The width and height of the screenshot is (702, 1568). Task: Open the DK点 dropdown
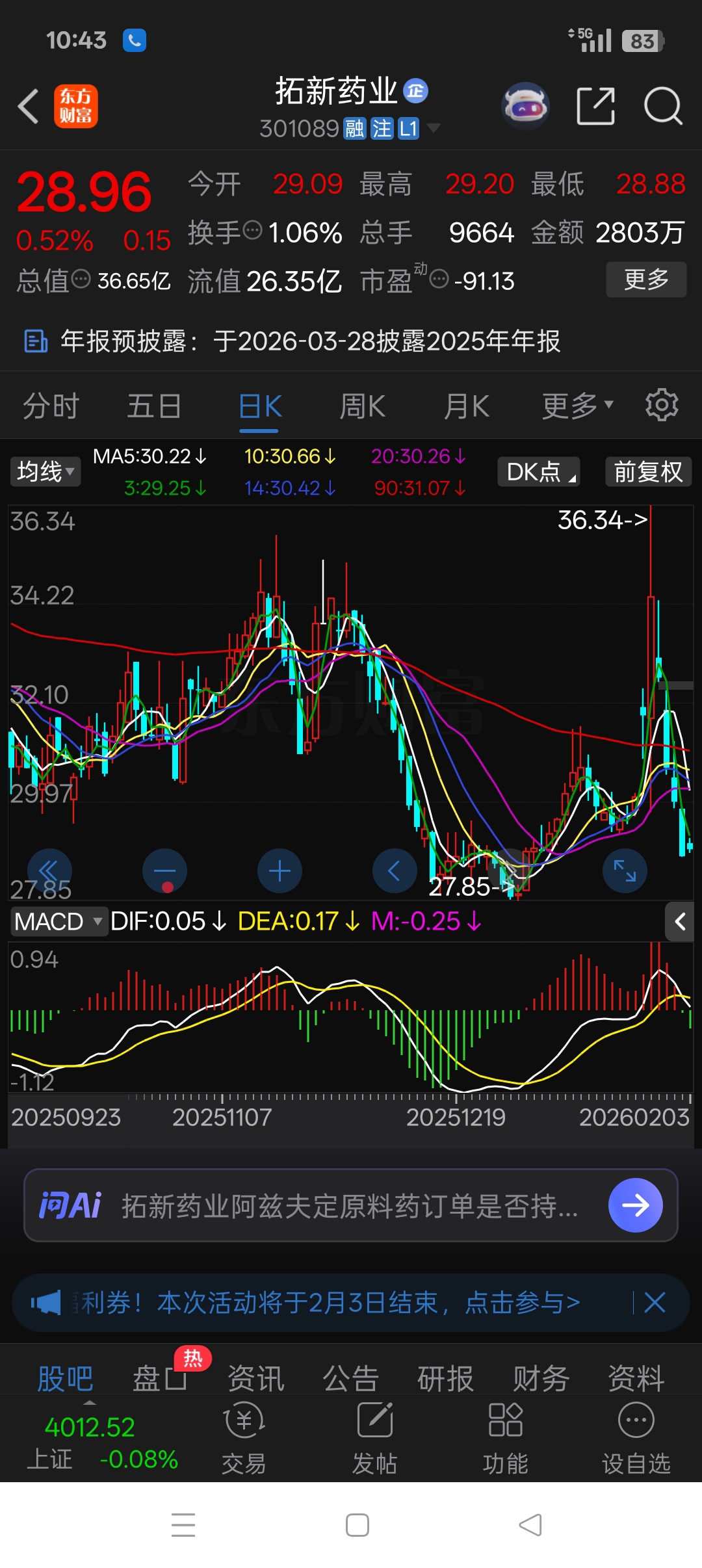click(539, 471)
